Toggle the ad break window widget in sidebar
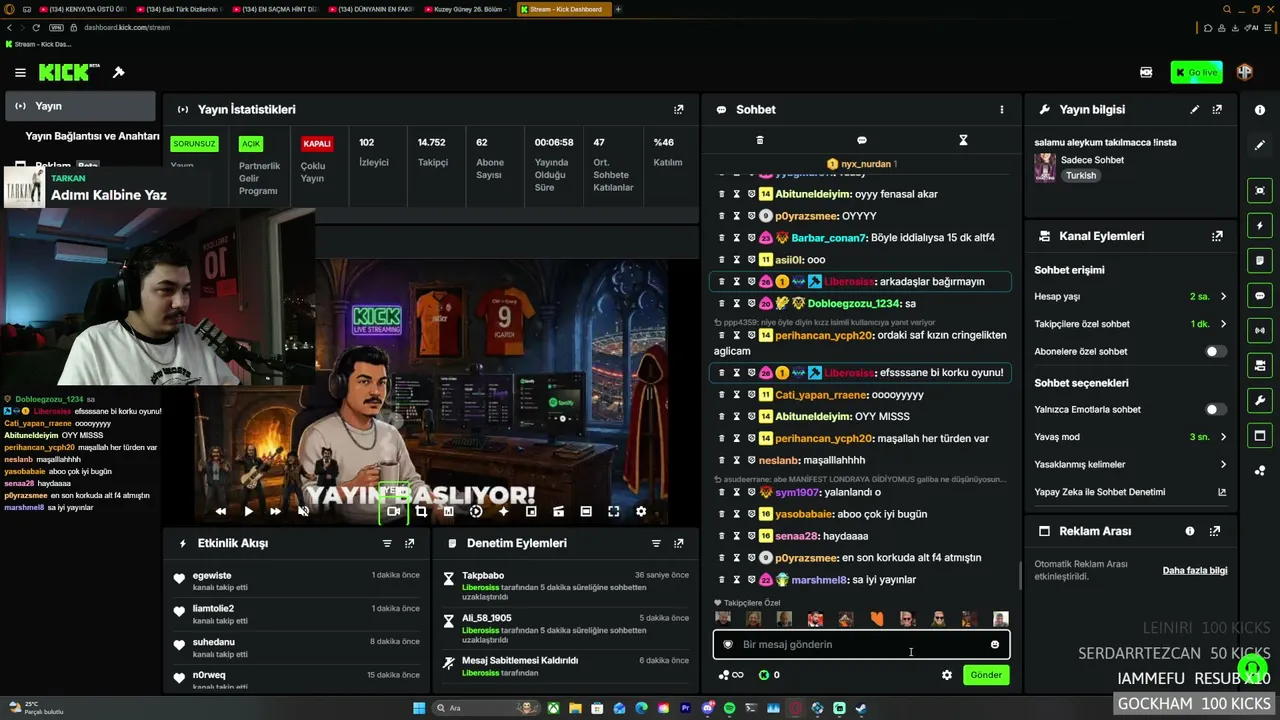The width and height of the screenshot is (1280, 720). (1260, 436)
